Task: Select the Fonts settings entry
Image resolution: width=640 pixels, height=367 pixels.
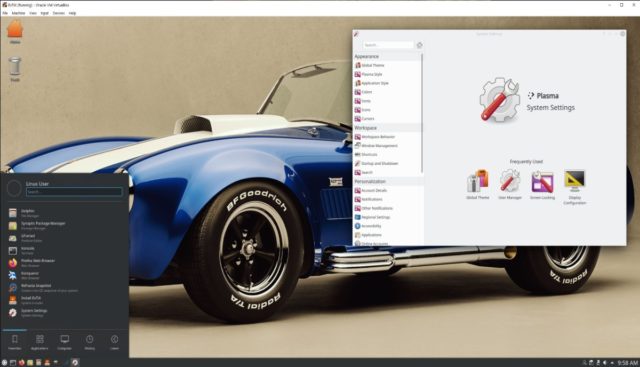Action: tap(363, 101)
